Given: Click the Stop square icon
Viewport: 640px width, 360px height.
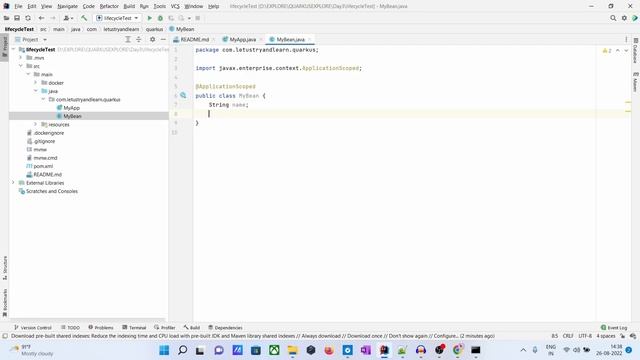Looking at the screenshot, I should [198, 18].
